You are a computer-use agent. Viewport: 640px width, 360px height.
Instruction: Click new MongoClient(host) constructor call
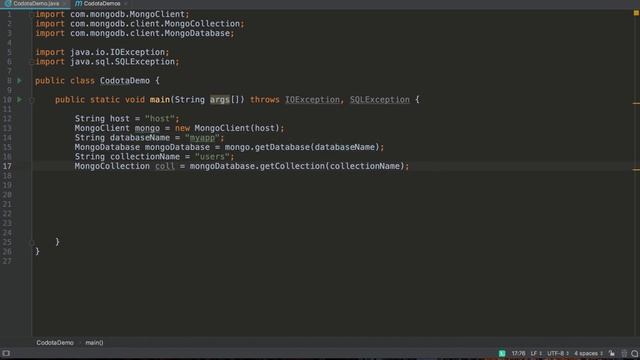[x=227, y=129]
